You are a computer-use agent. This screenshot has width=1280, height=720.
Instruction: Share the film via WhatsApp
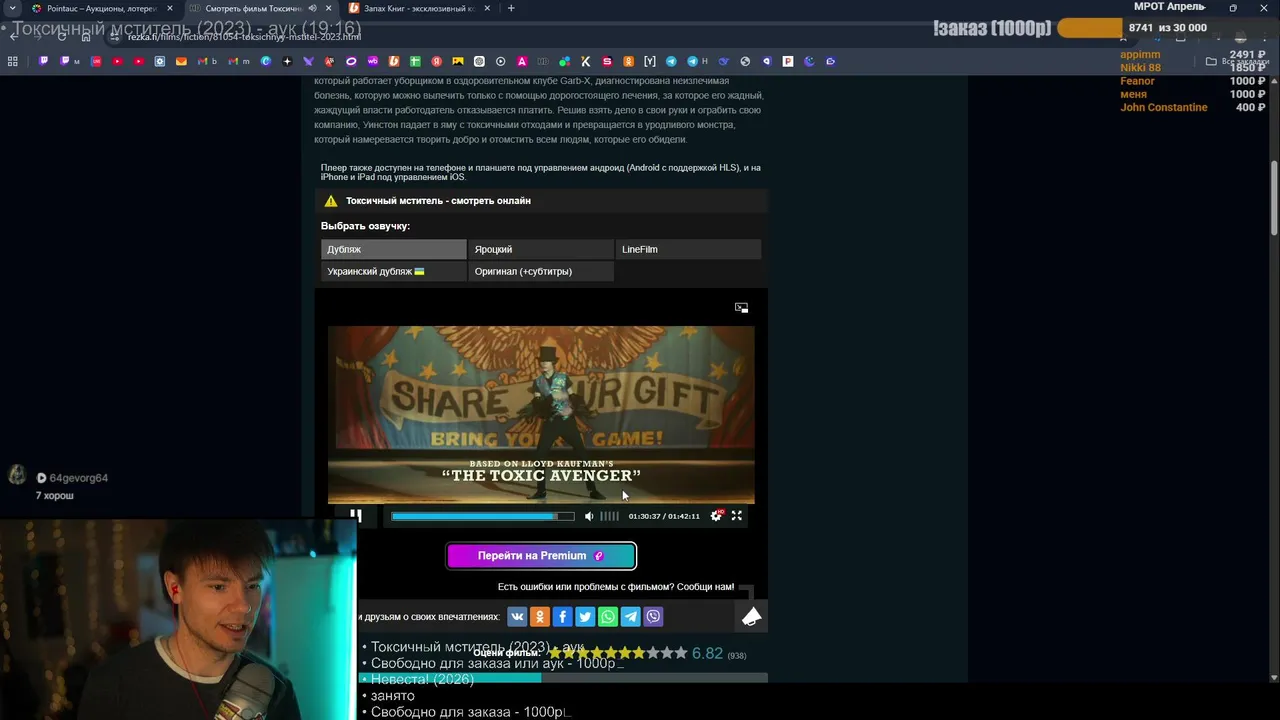coord(608,616)
